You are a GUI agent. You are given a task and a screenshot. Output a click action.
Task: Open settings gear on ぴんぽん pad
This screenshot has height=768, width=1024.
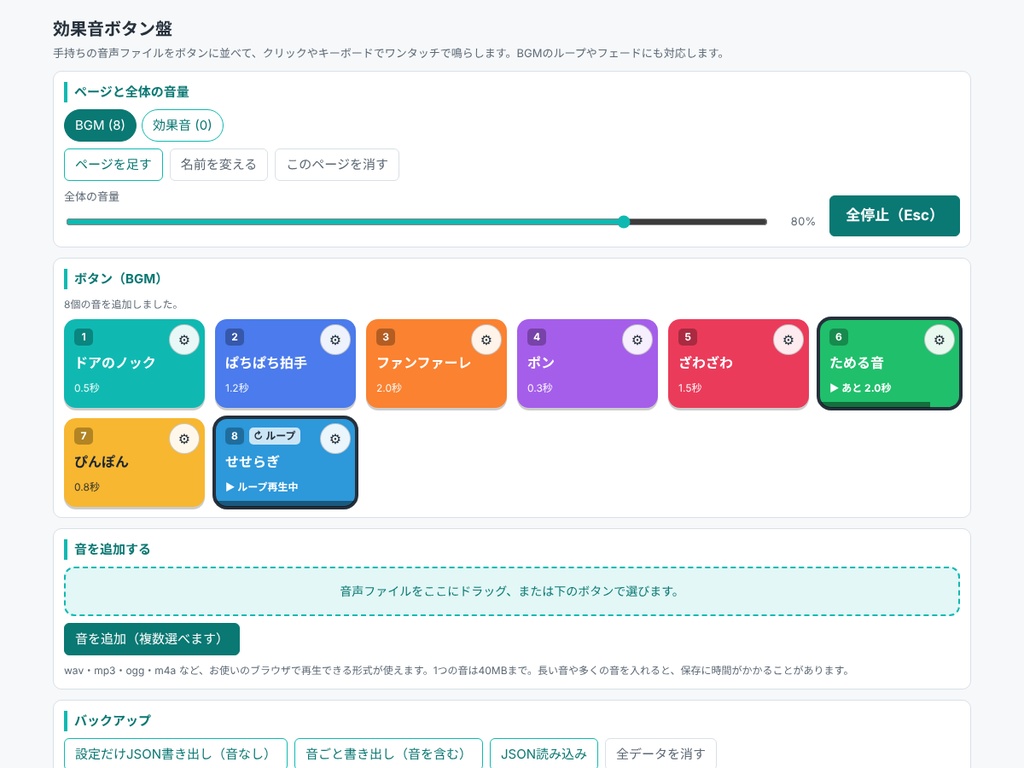(184, 439)
